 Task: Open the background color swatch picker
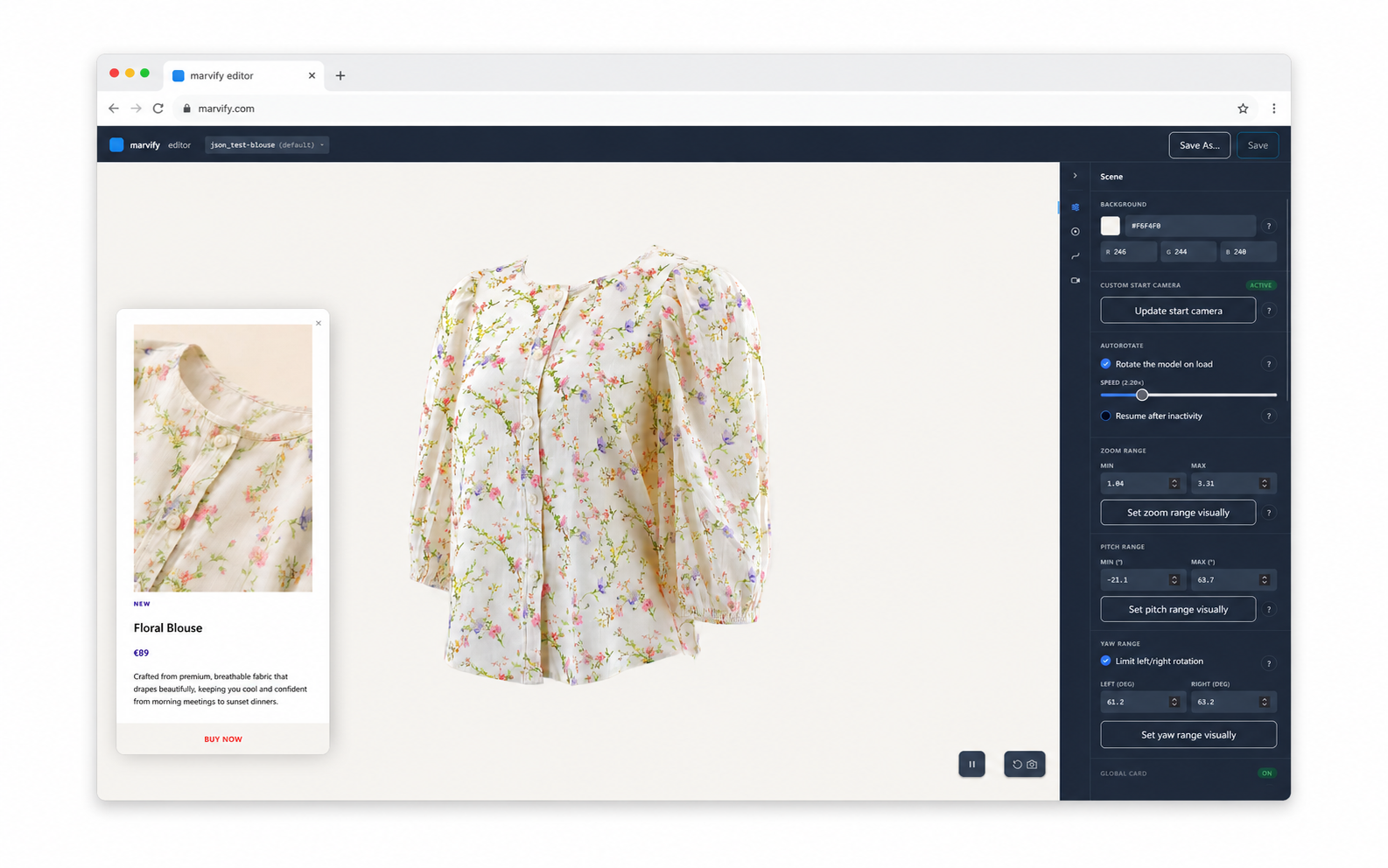1110,226
